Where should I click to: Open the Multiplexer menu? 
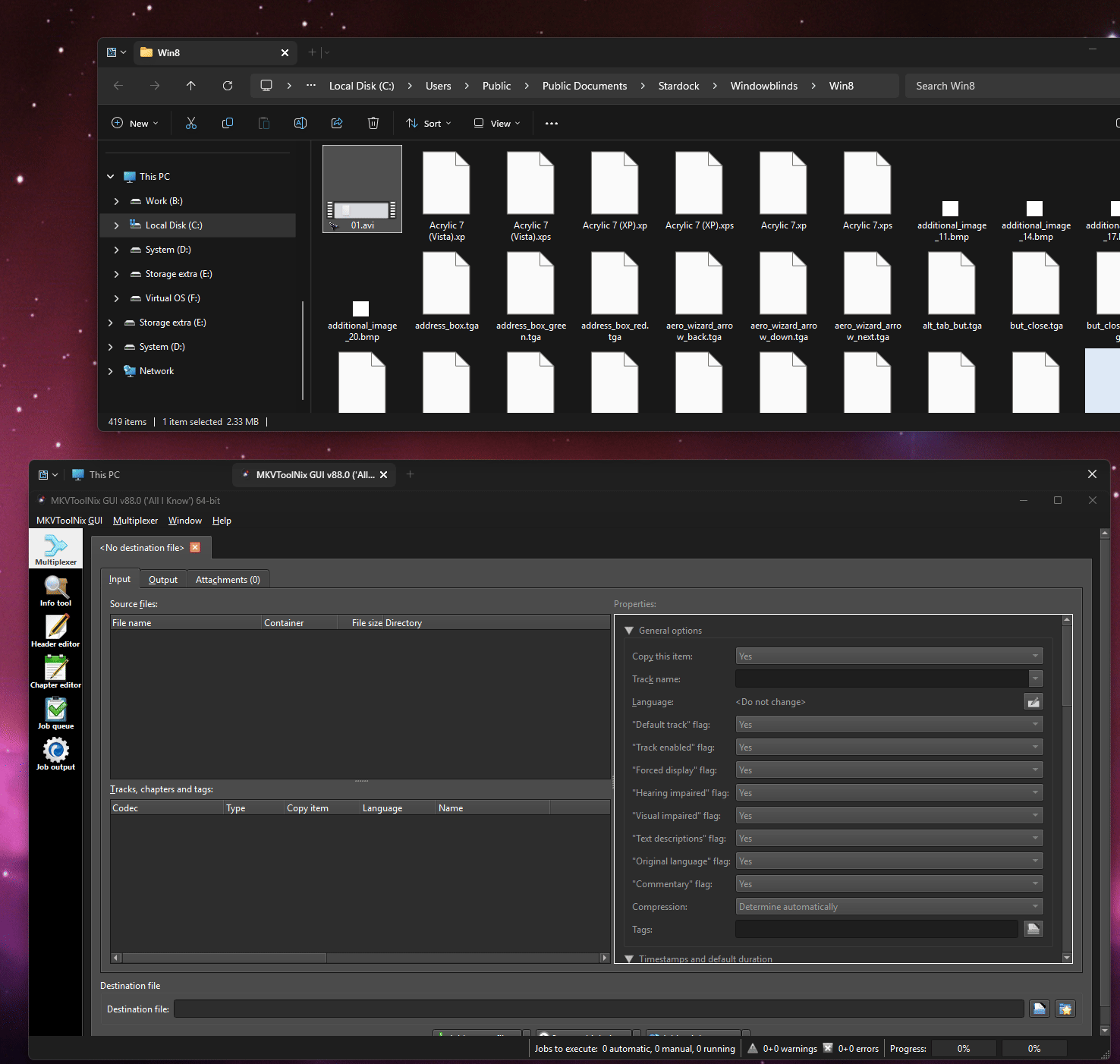tap(135, 521)
